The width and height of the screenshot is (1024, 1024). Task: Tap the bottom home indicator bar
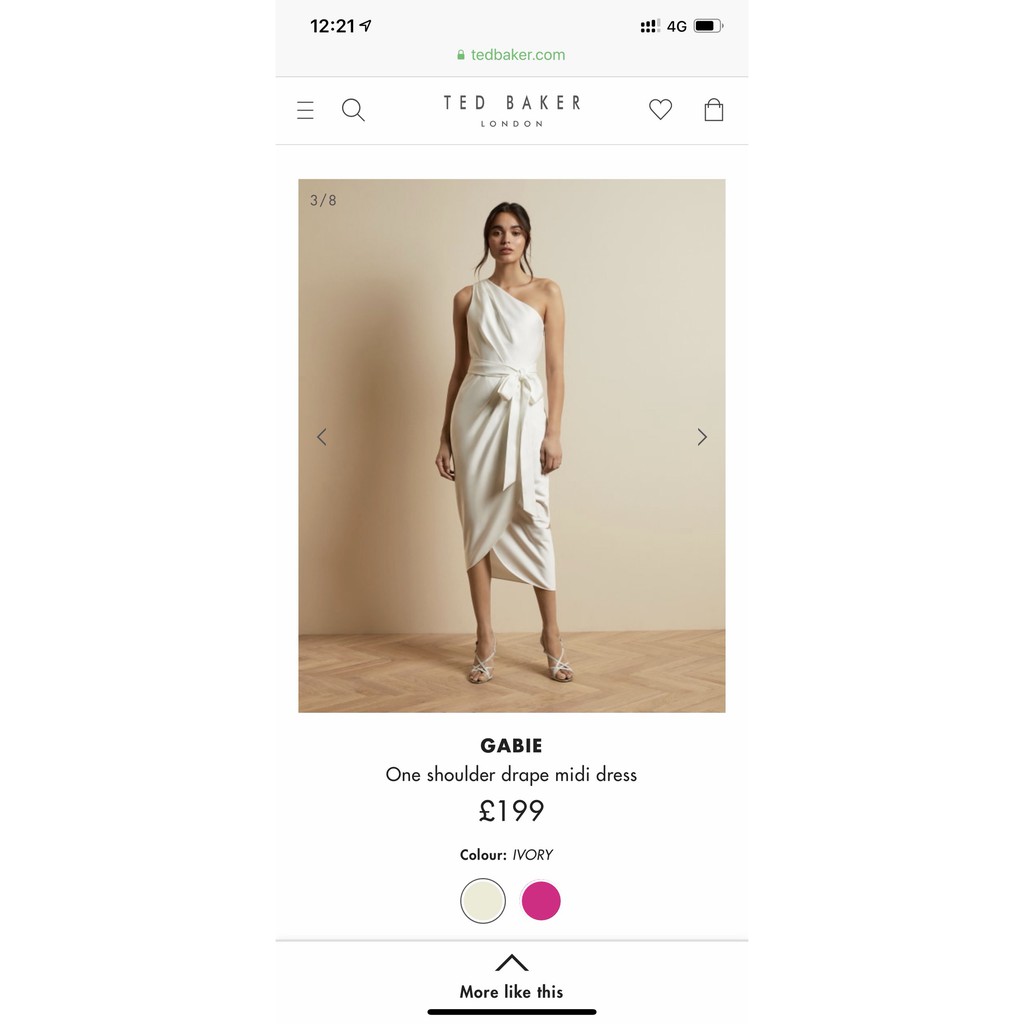point(512,1012)
